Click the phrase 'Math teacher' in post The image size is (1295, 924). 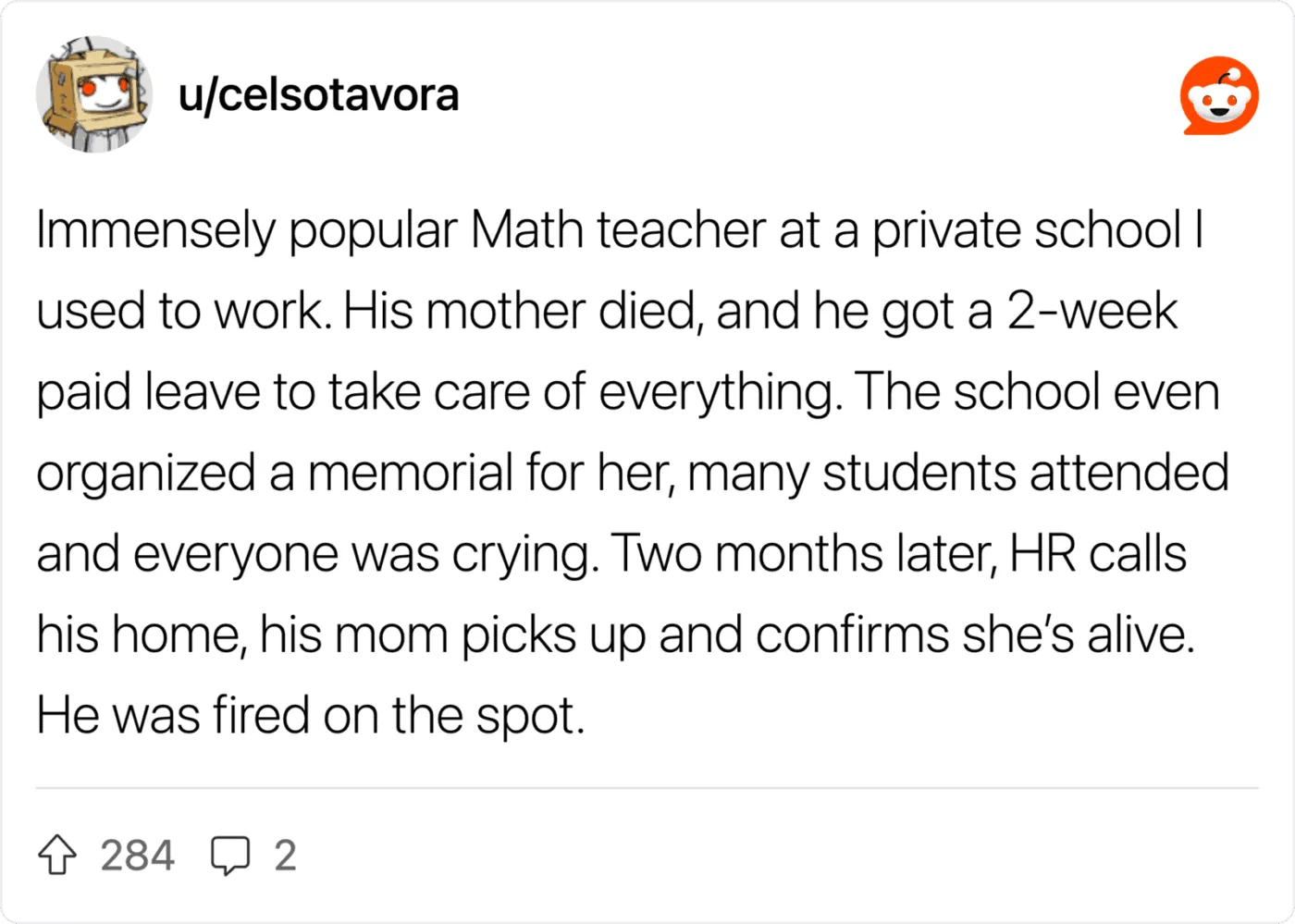click(618, 230)
